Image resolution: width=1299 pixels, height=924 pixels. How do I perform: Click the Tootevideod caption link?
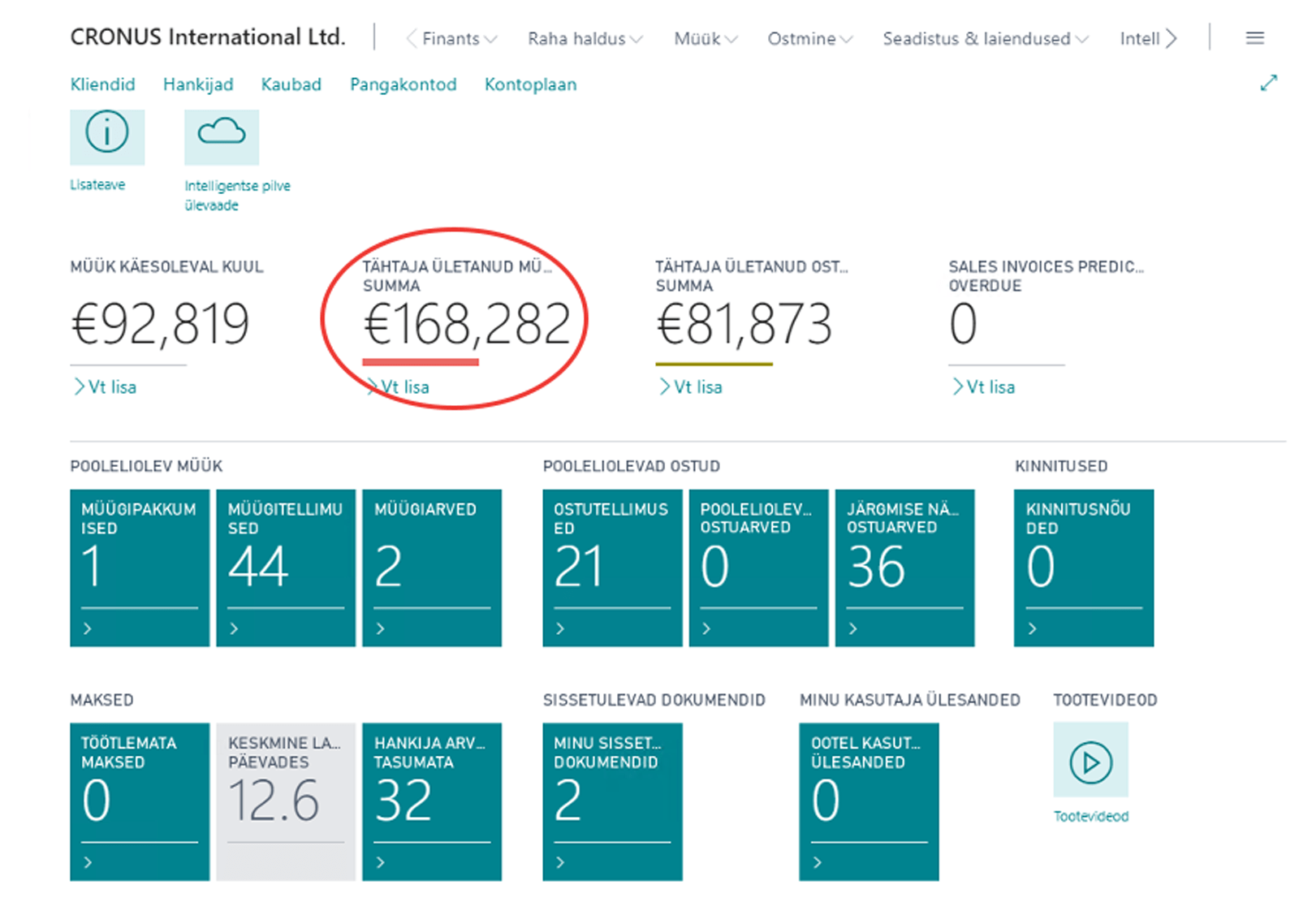pyautogui.click(x=1091, y=817)
